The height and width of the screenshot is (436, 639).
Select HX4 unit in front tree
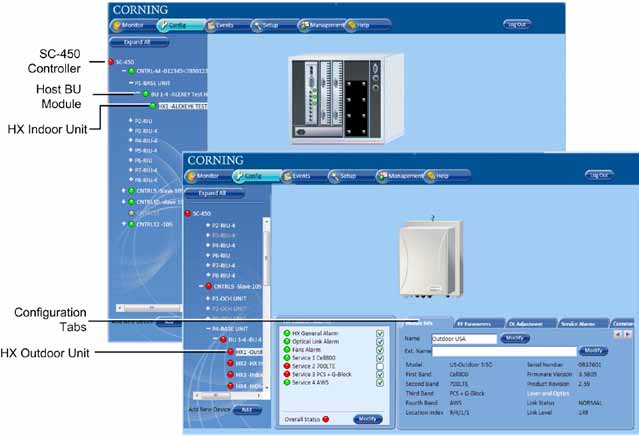tap(245, 386)
